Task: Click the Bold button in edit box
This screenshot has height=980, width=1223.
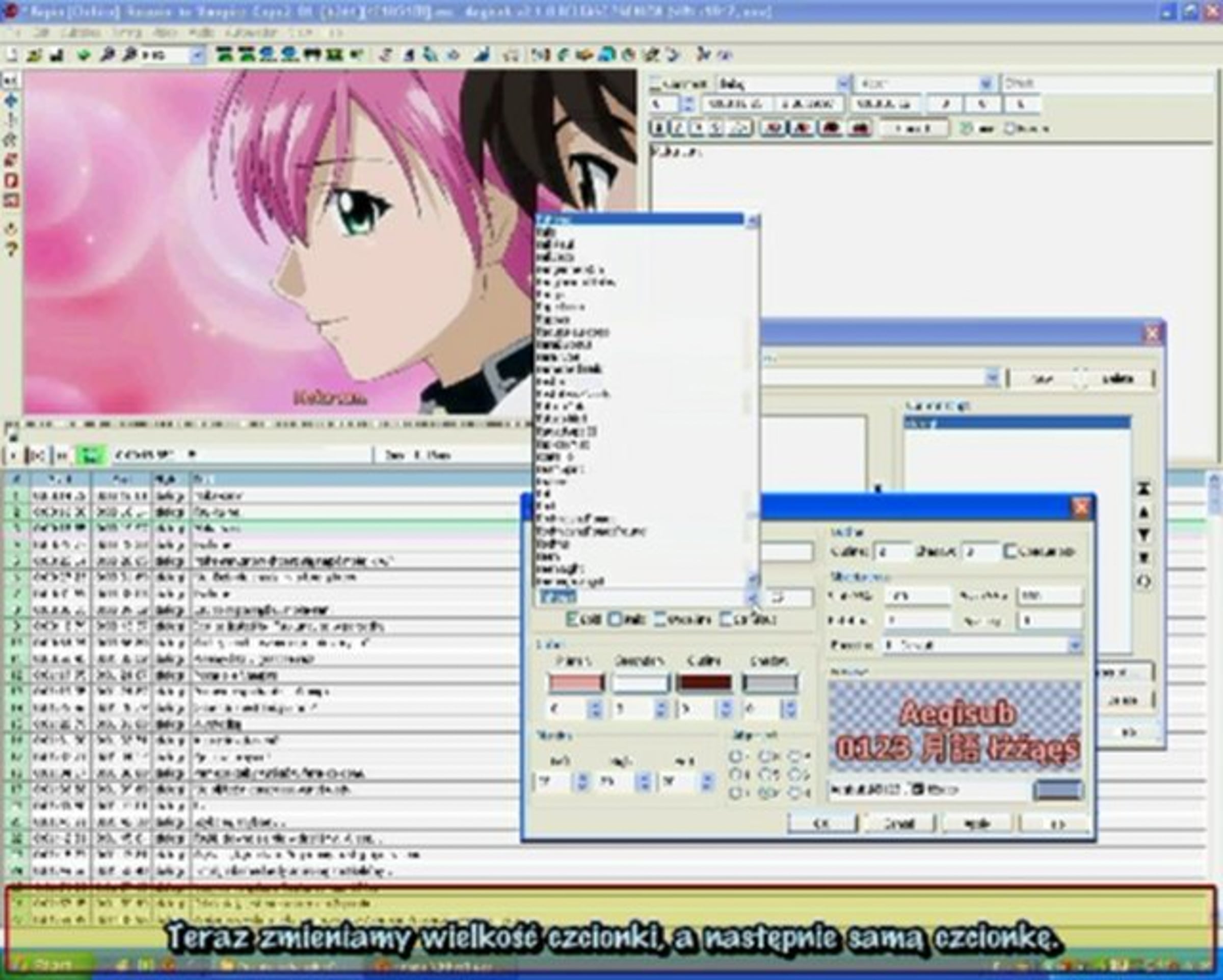Action: 658,129
